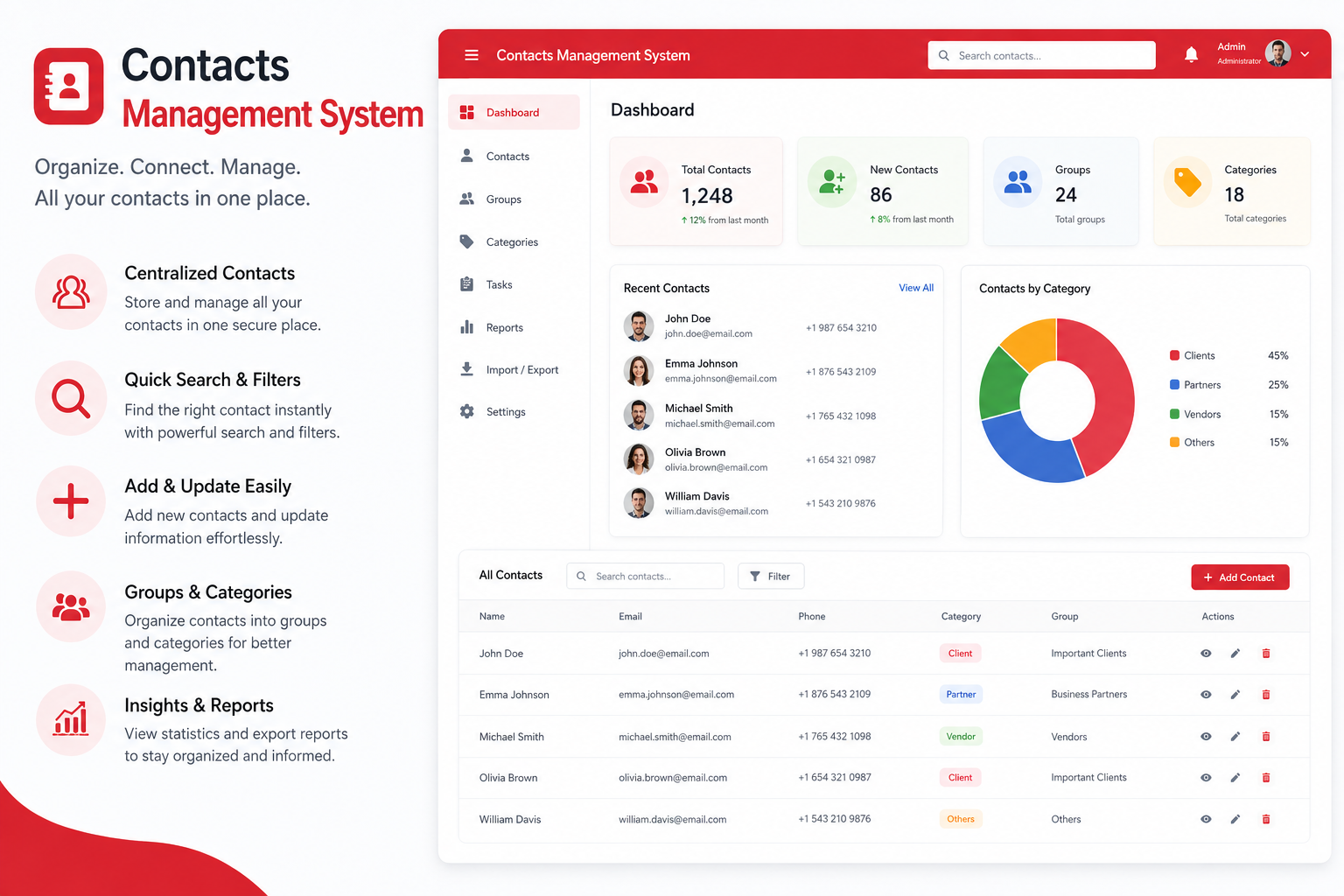Focus the All Contacts search field
Screen dimensions: 1344x896
pos(646,576)
